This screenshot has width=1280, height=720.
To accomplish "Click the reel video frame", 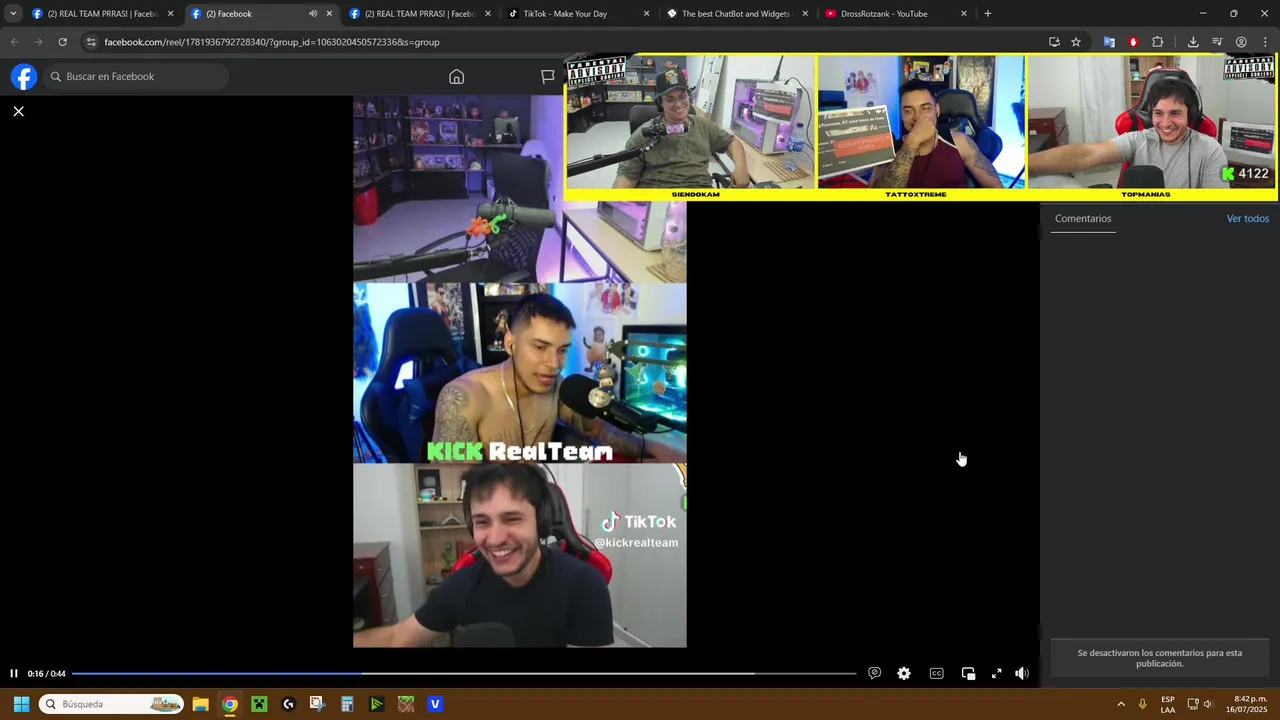I will (x=520, y=371).
